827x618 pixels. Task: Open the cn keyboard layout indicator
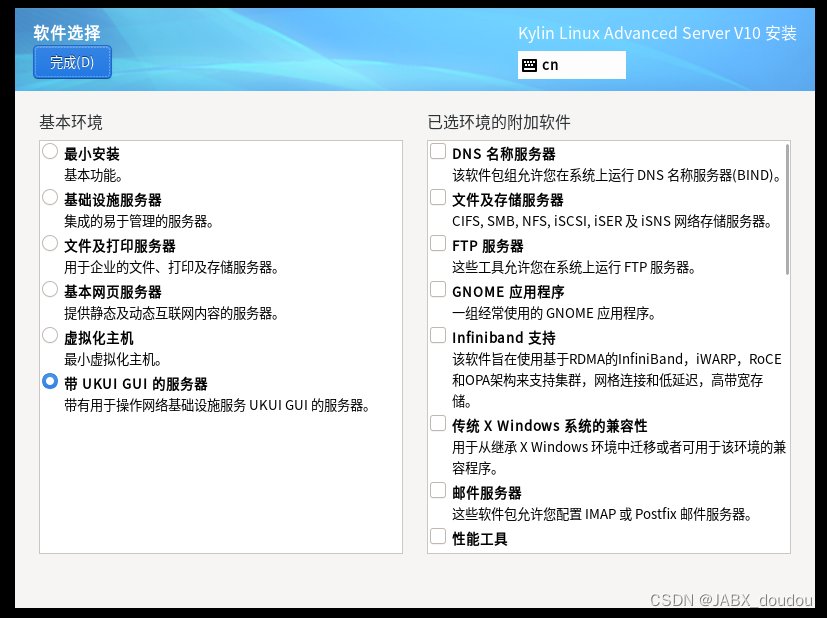click(x=572, y=65)
